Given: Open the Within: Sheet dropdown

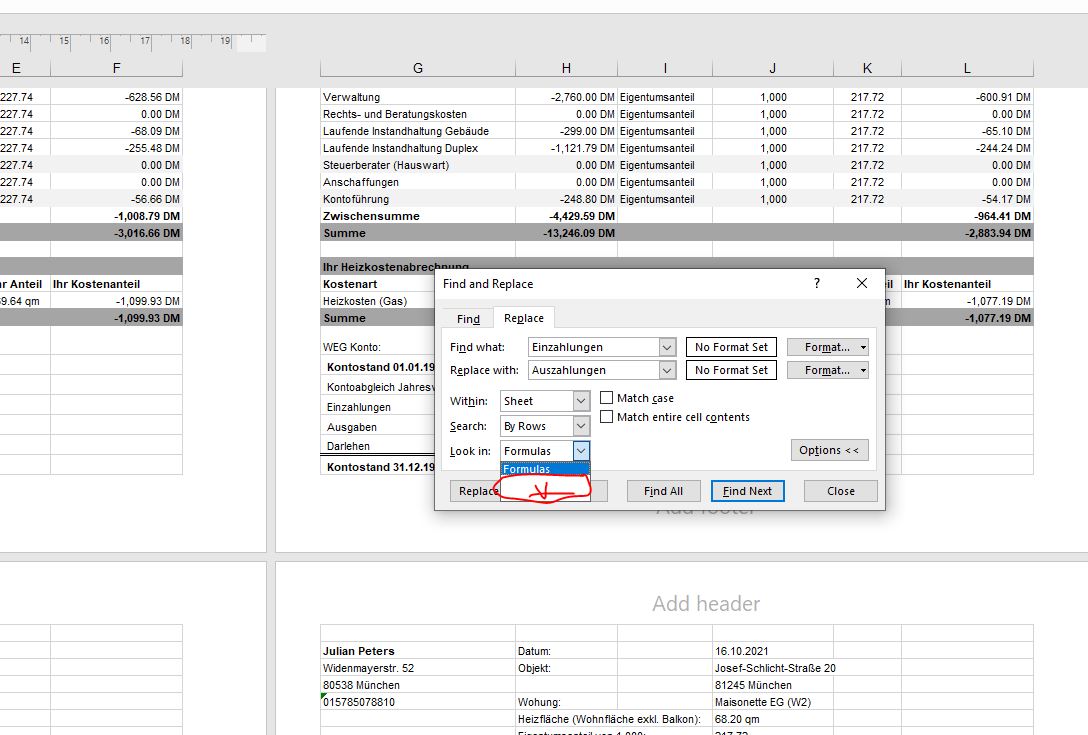Looking at the screenshot, I should tap(579, 399).
